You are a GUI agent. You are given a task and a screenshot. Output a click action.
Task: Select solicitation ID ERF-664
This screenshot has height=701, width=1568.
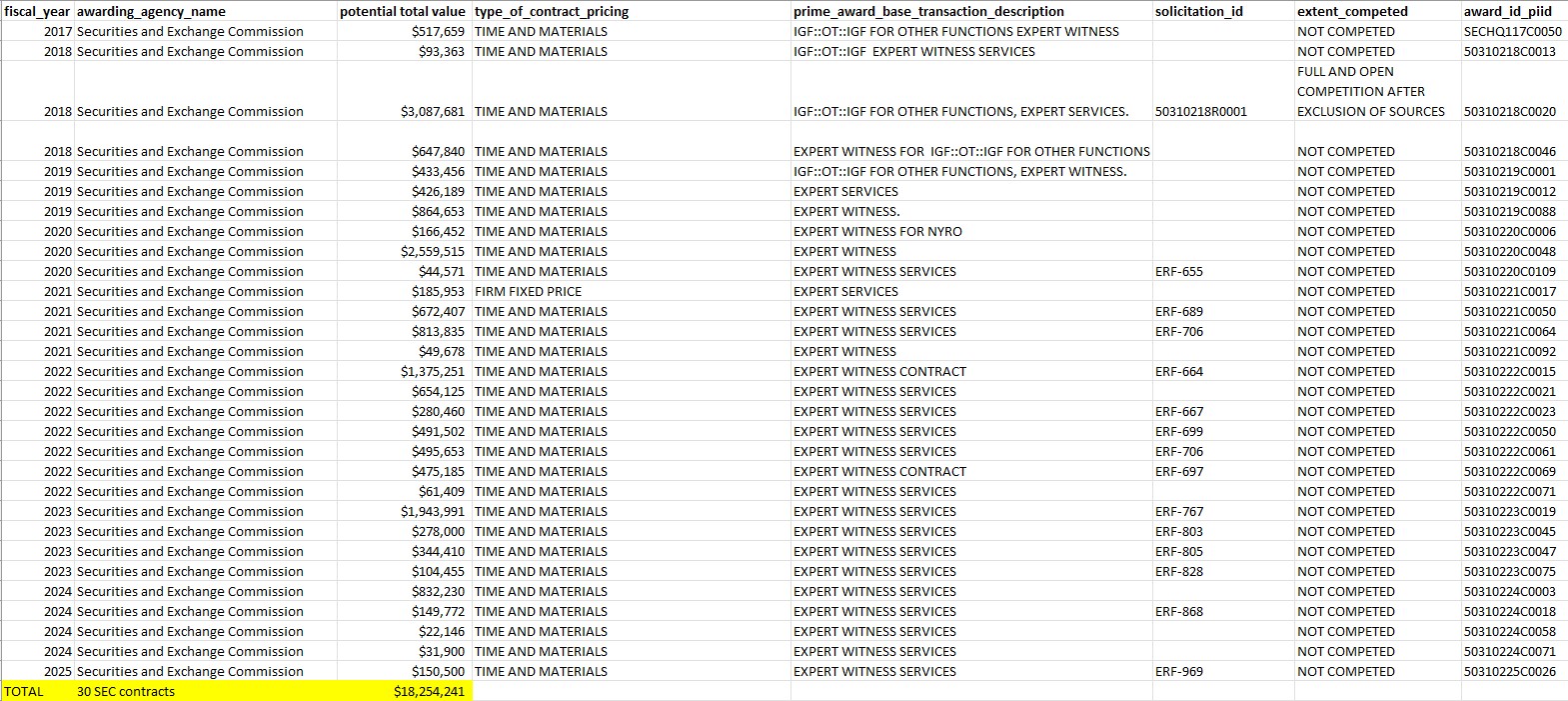1223,371
